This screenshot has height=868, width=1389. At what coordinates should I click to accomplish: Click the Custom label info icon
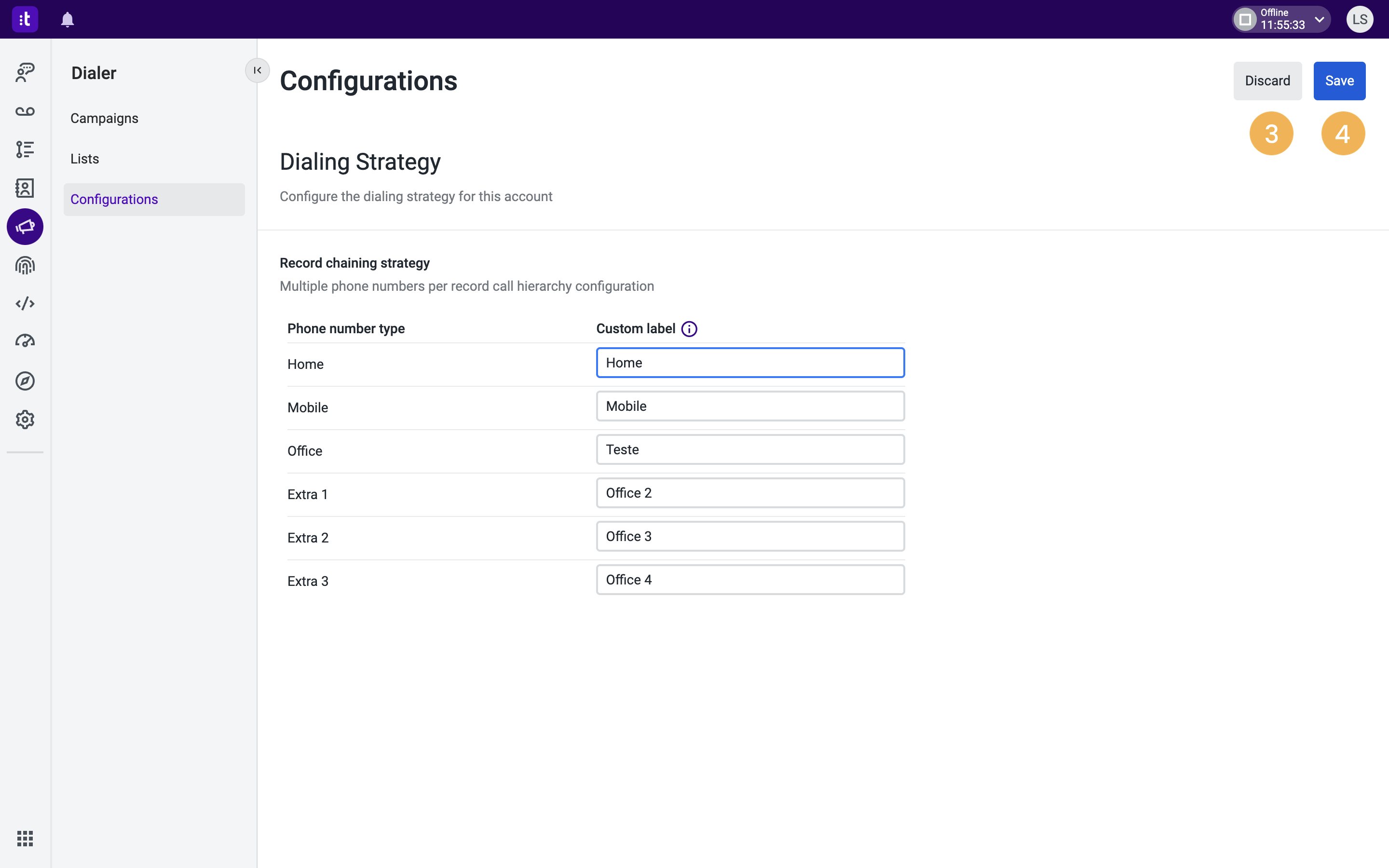689,329
